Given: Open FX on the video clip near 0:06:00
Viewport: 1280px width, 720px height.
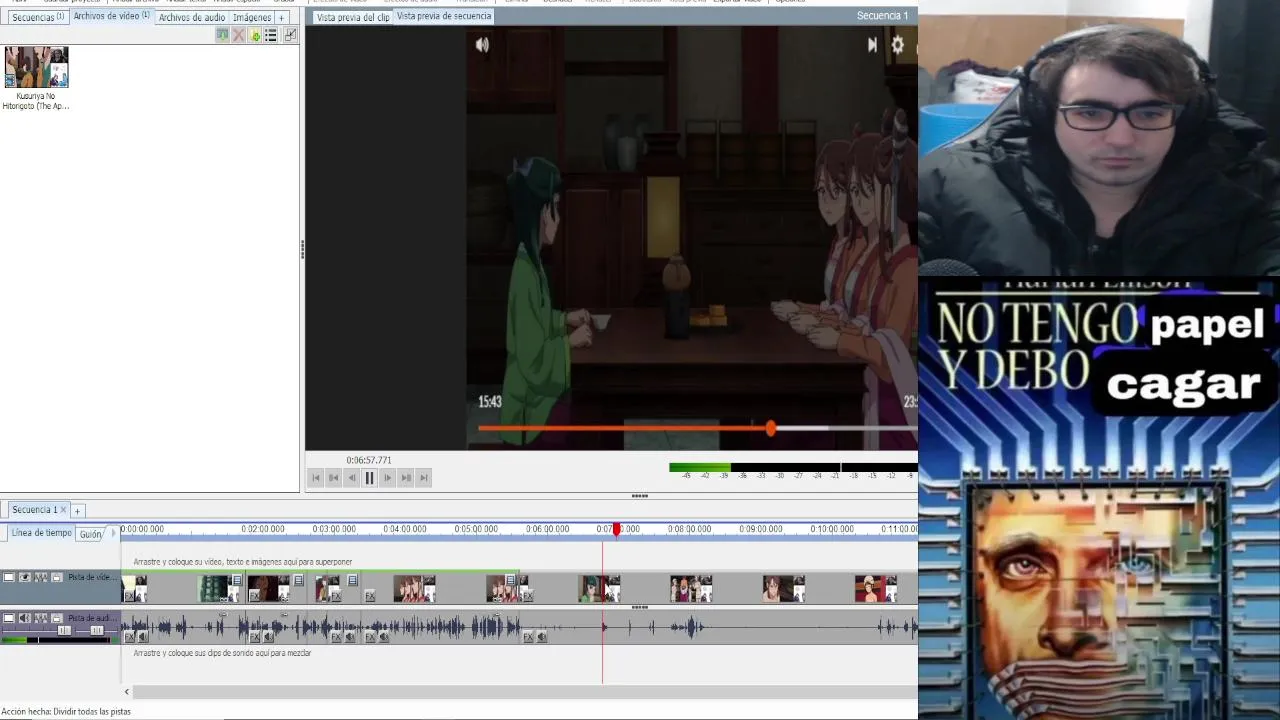Looking at the screenshot, I should (x=528, y=596).
